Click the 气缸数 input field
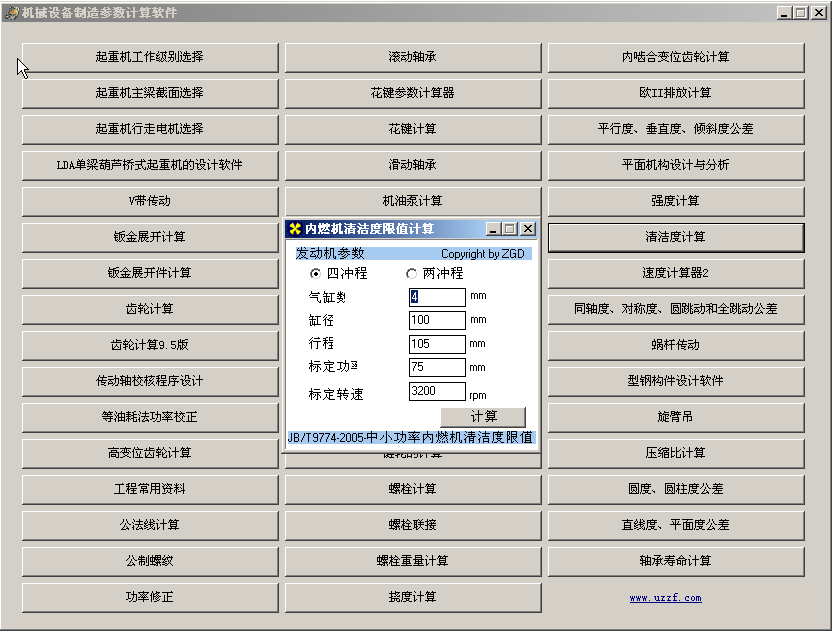 [437, 297]
